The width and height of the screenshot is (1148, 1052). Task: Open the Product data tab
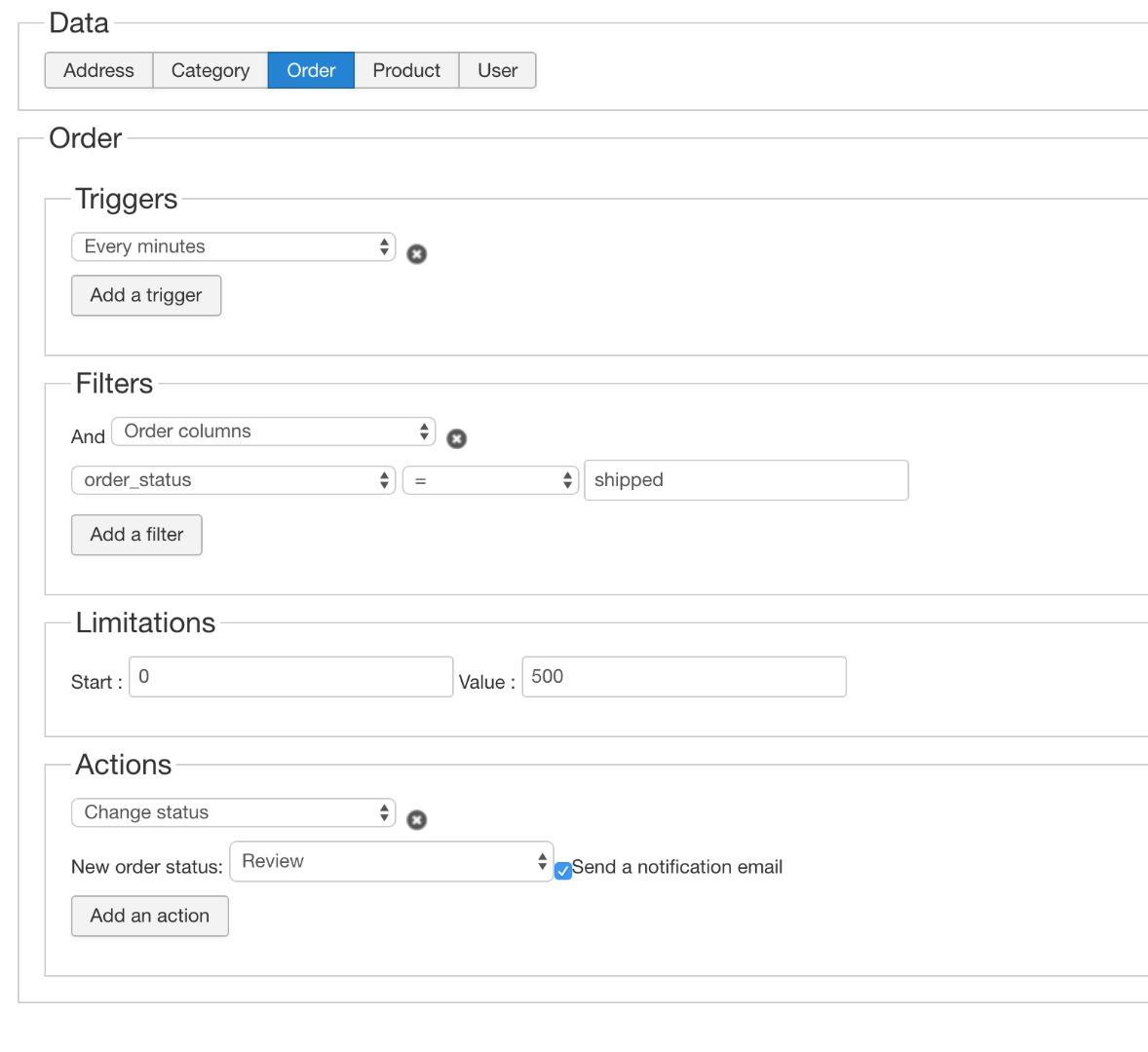click(x=406, y=71)
